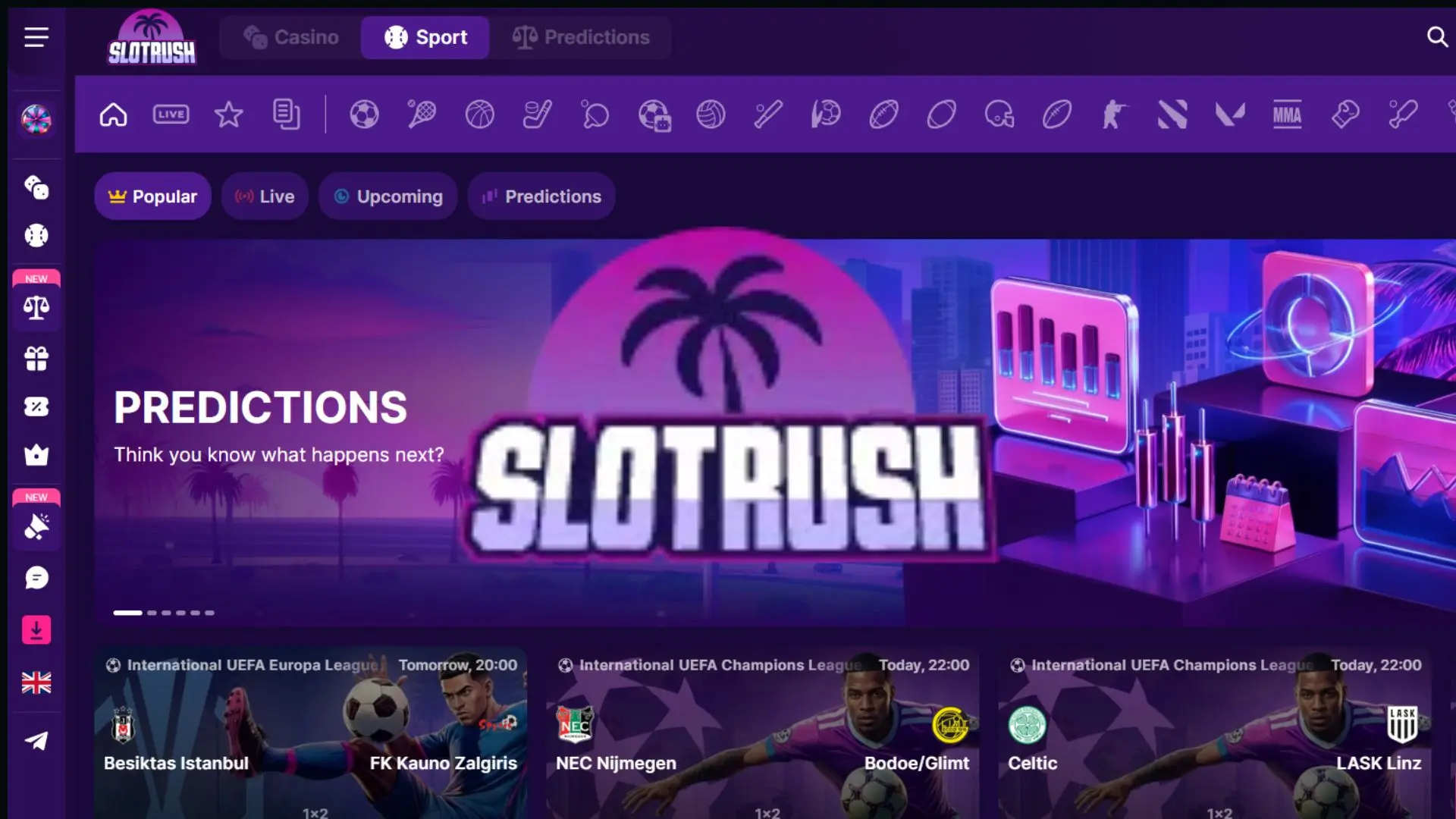The height and width of the screenshot is (819, 1456).
Task: Select the Table Tennis icon
Action: coord(595,115)
